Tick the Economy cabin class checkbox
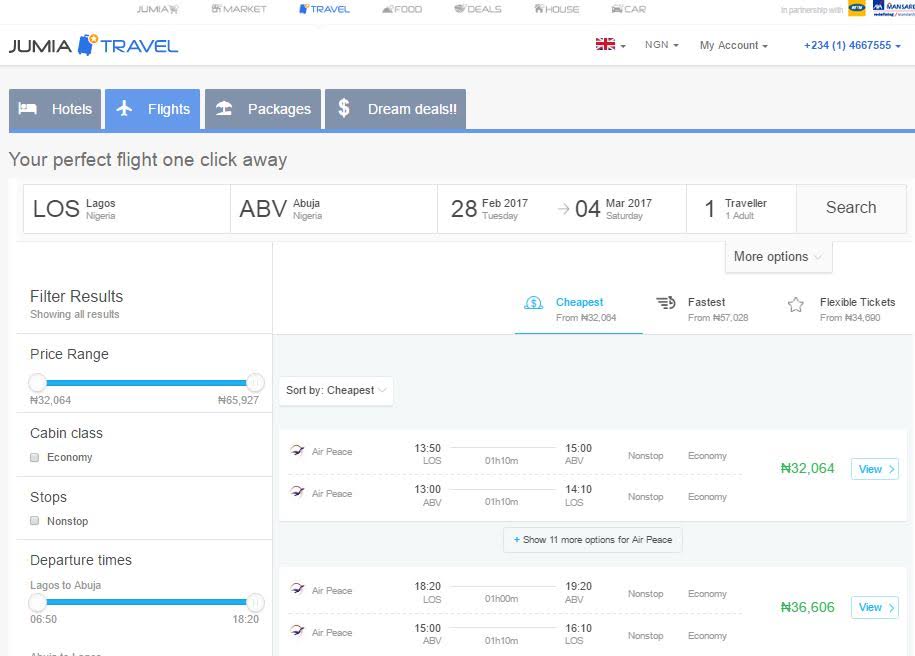Image resolution: width=915 pixels, height=656 pixels. click(35, 458)
